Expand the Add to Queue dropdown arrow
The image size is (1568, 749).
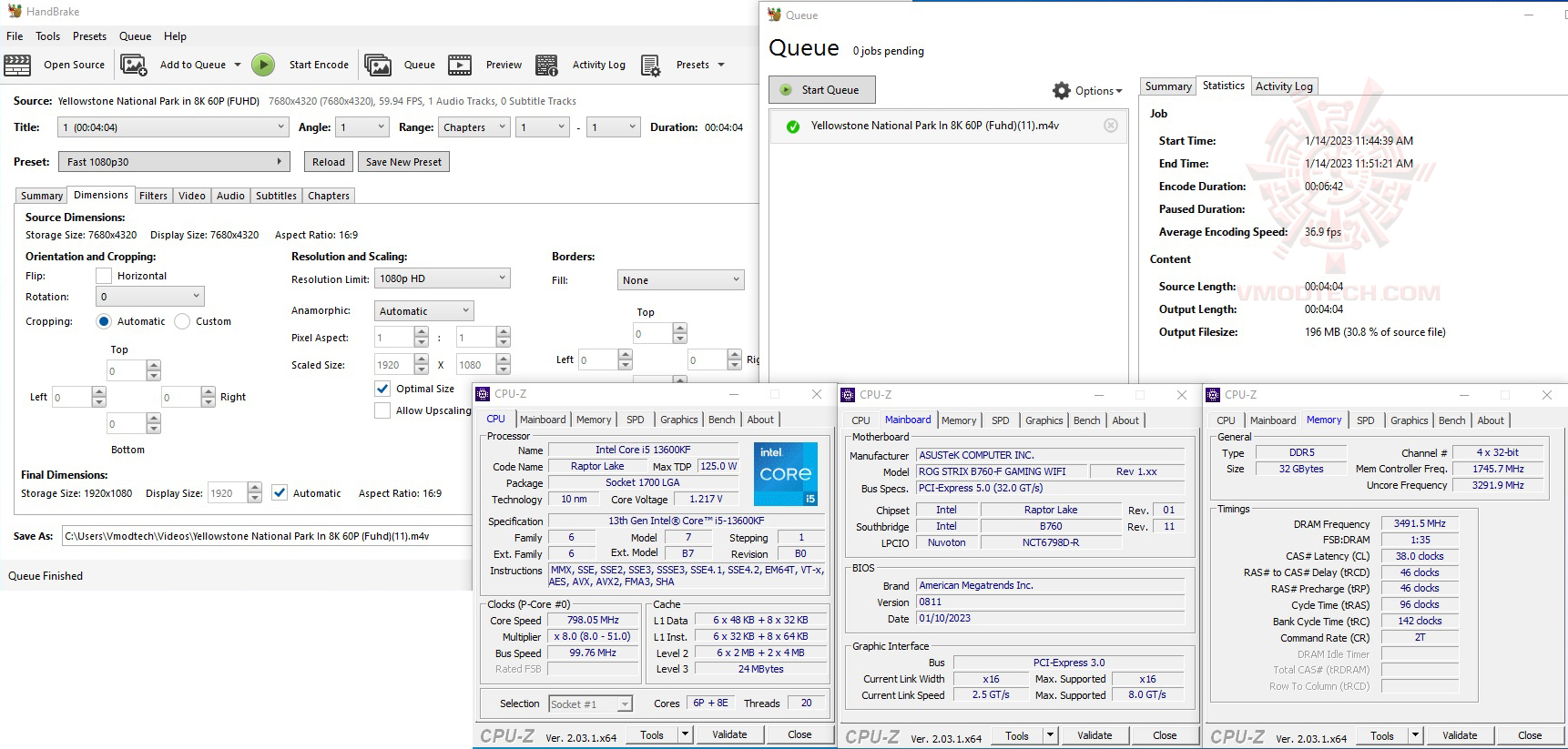pyautogui.click(x=238, y=65)
